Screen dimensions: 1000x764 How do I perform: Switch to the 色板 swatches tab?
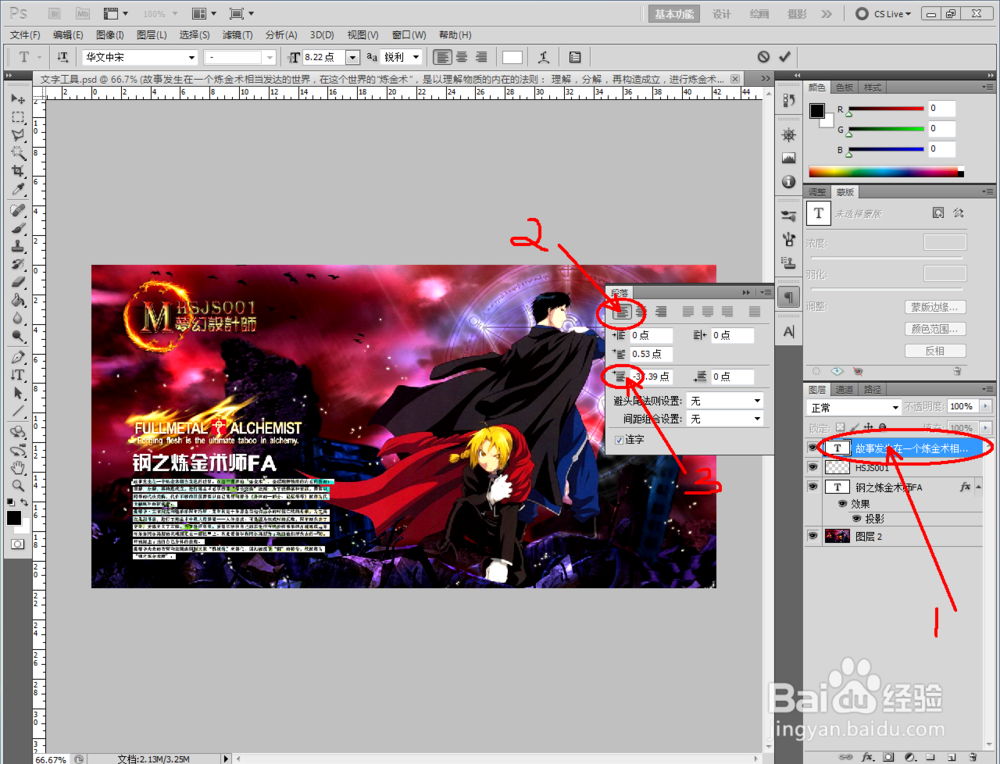(844, 87)
